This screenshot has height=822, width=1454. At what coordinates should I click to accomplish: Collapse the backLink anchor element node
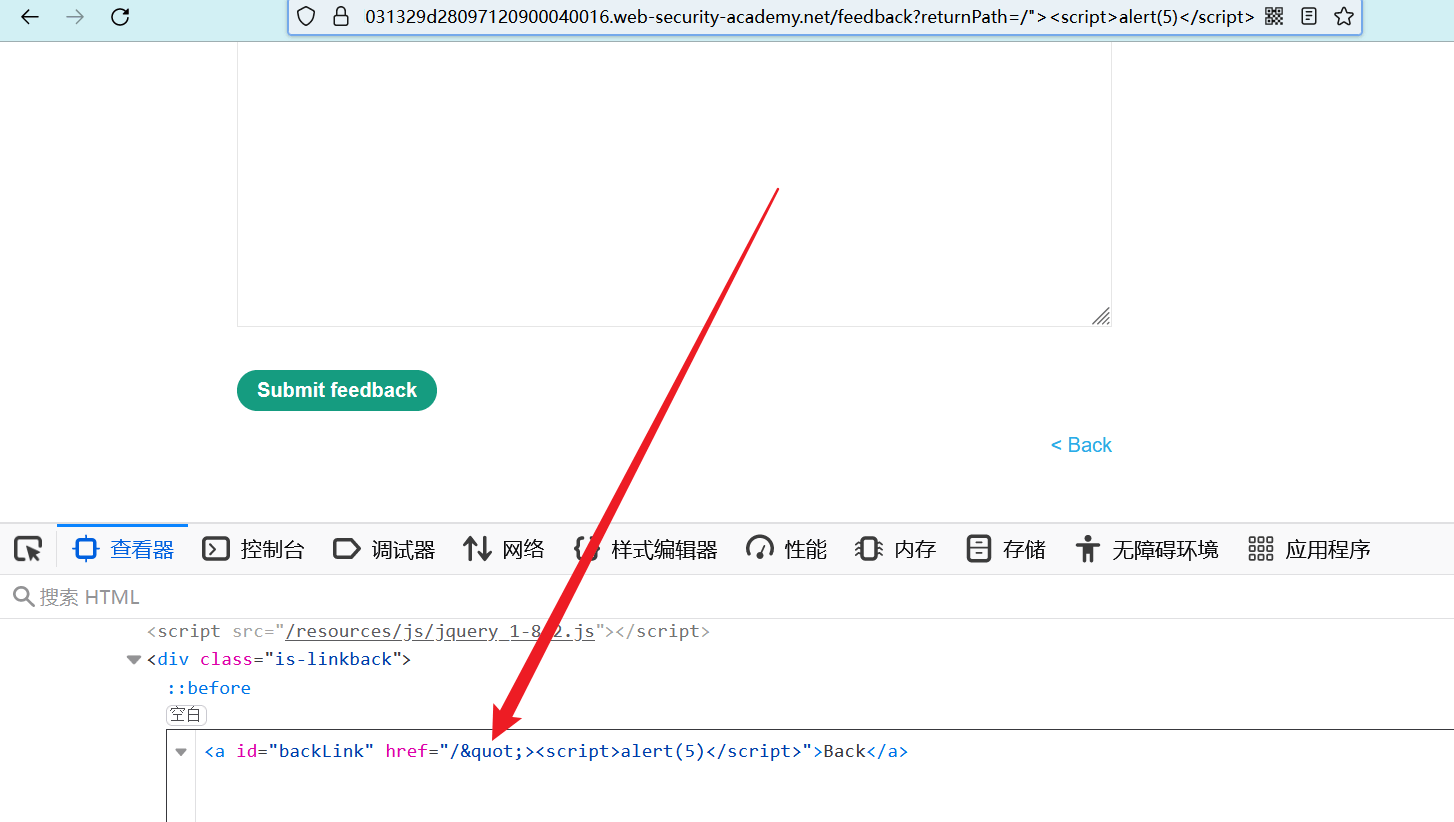181,752
